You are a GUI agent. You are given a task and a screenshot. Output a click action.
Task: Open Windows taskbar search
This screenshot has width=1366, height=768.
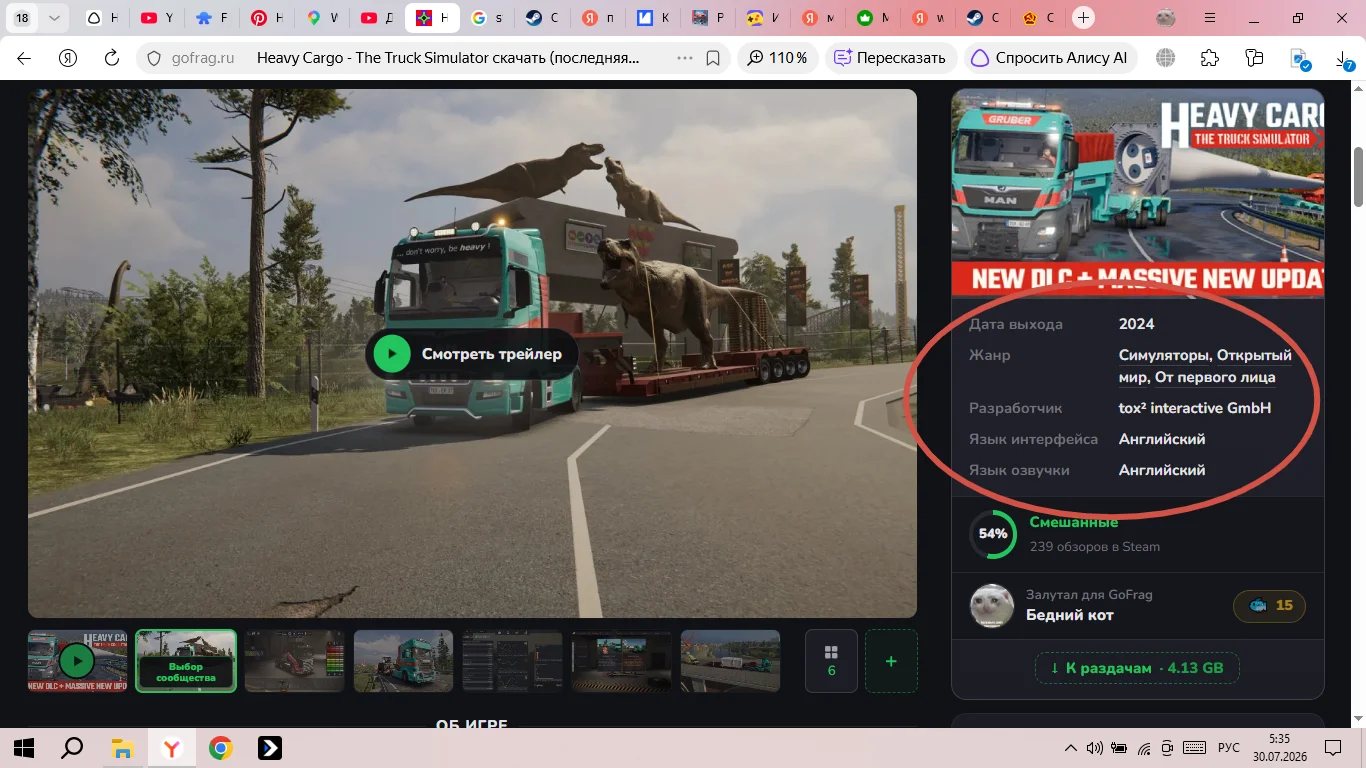(73, 748)
